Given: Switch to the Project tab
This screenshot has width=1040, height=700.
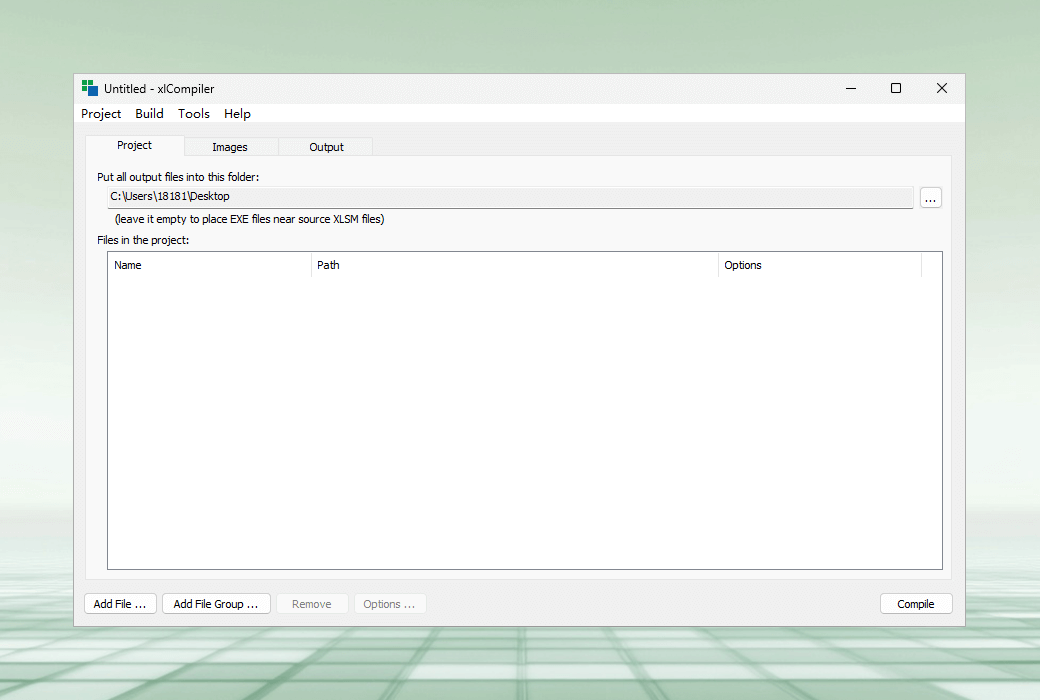Looking at the screenshot, I should [x=135, y=145].
